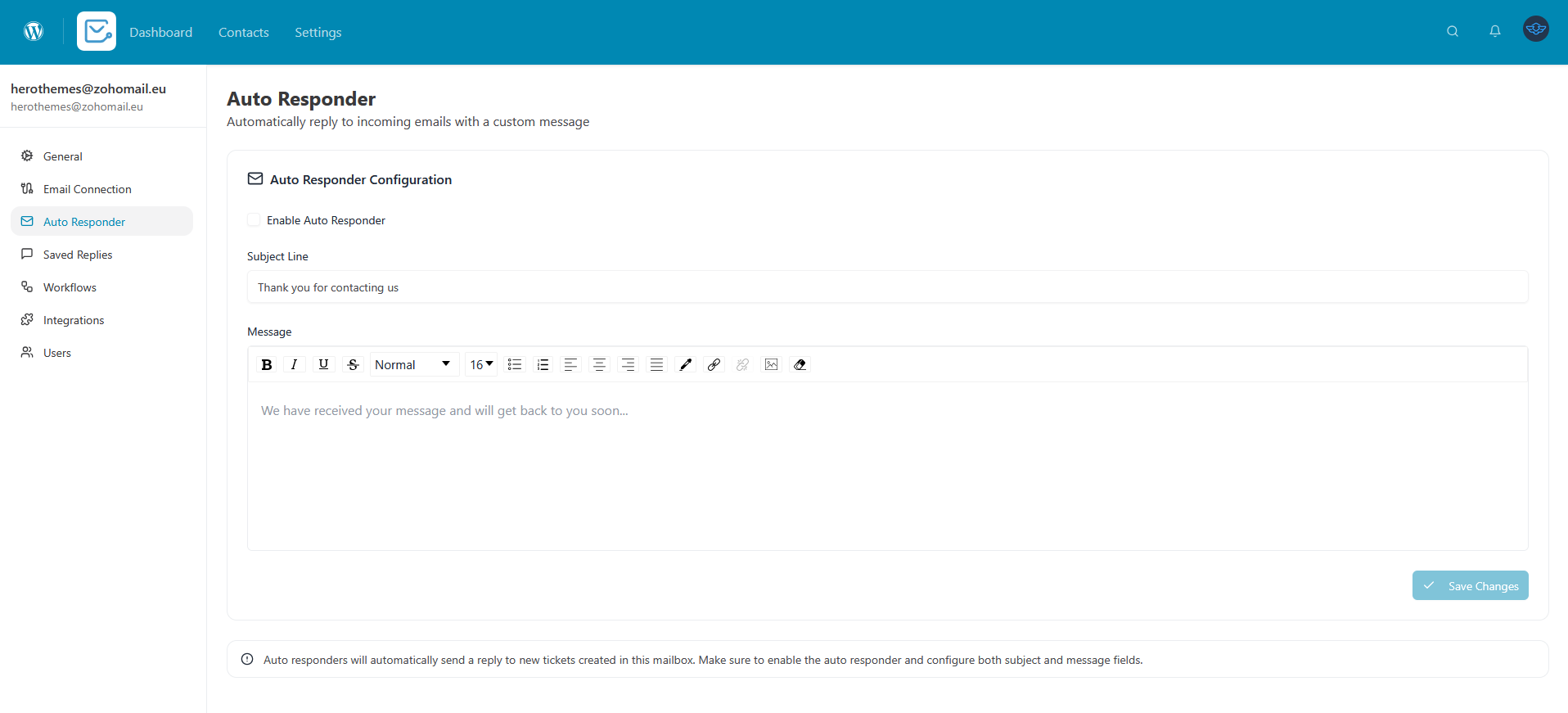
Task: Insert a bulleted list
Action: click(514, 365)
